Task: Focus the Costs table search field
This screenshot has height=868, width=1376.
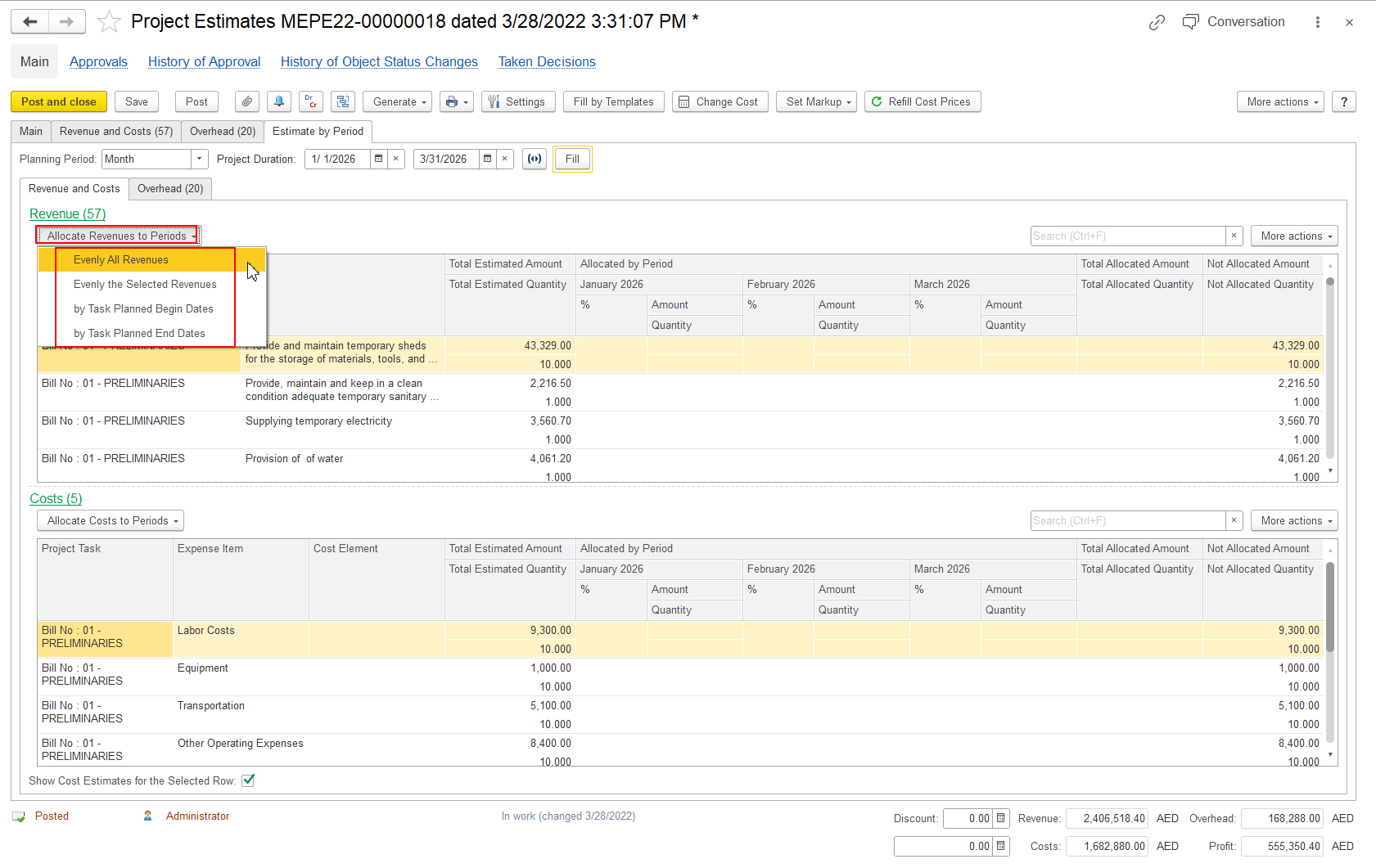Action: [1128, 520]
